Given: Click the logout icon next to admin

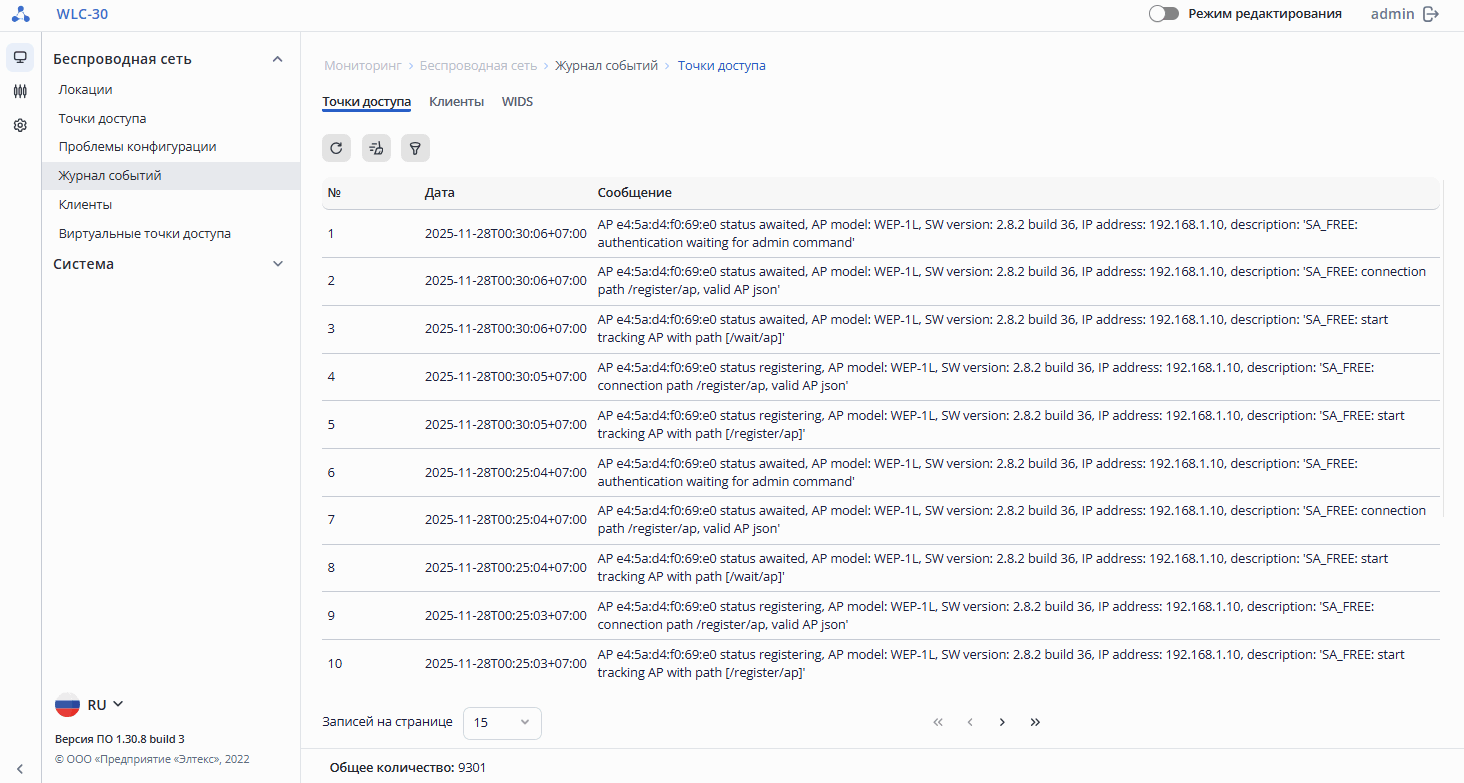Looking at the screenshot, I should click(1431, 14).
